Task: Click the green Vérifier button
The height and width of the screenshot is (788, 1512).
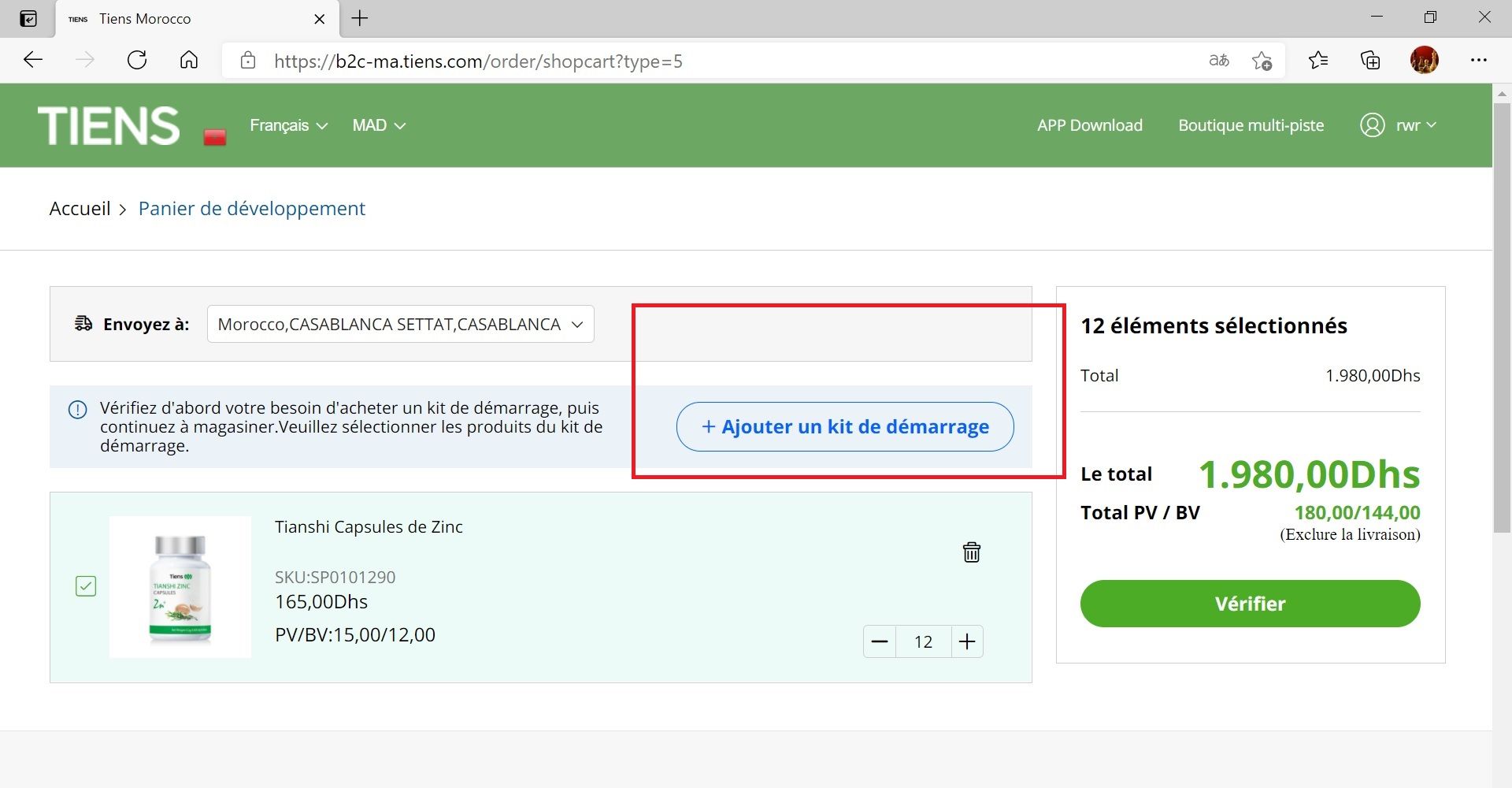Action: (x=1250, y=604)
